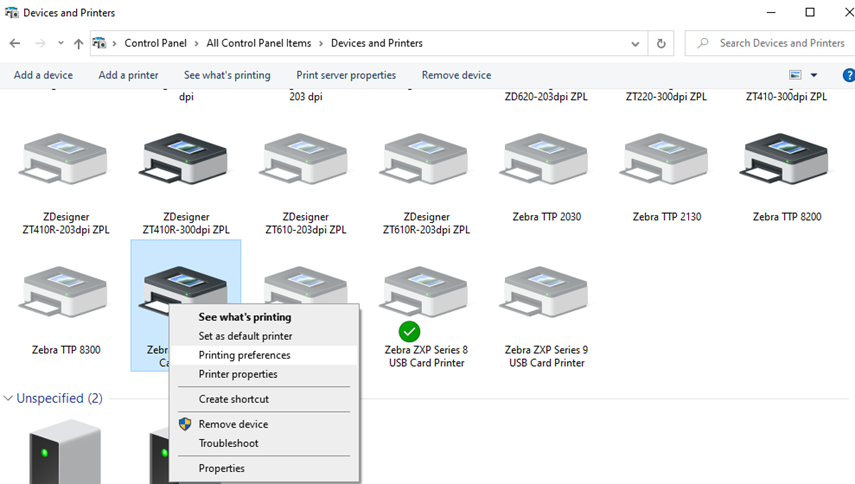Choose Troubleshoot in context menu
The image size is (855, 484).
[228, 444]
